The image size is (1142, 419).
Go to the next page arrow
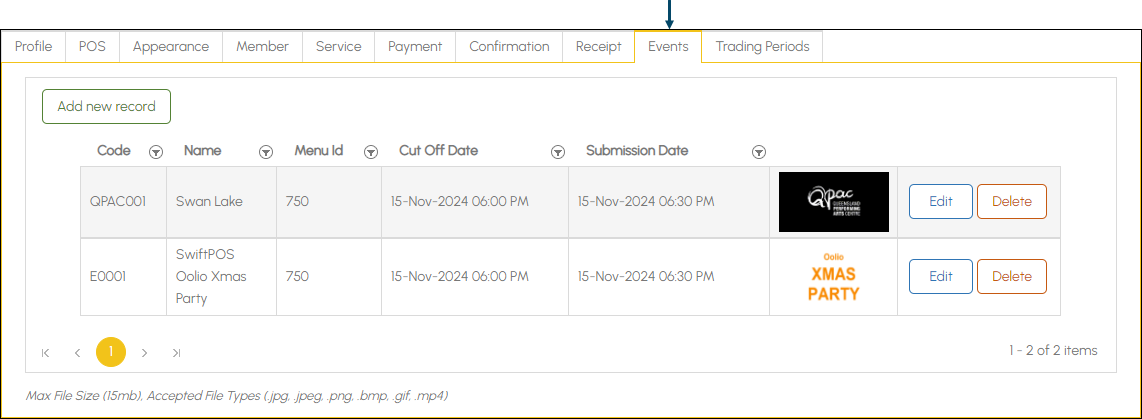pyautogui.click(x=144, y=353)
